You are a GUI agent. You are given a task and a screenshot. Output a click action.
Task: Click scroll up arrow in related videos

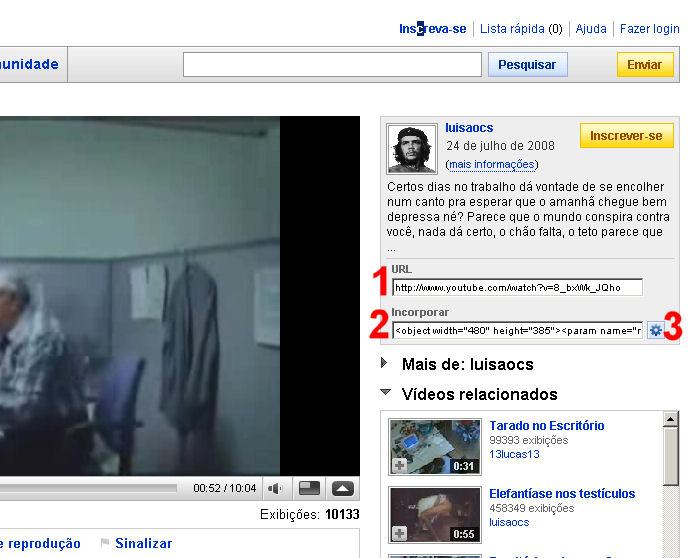671,419
